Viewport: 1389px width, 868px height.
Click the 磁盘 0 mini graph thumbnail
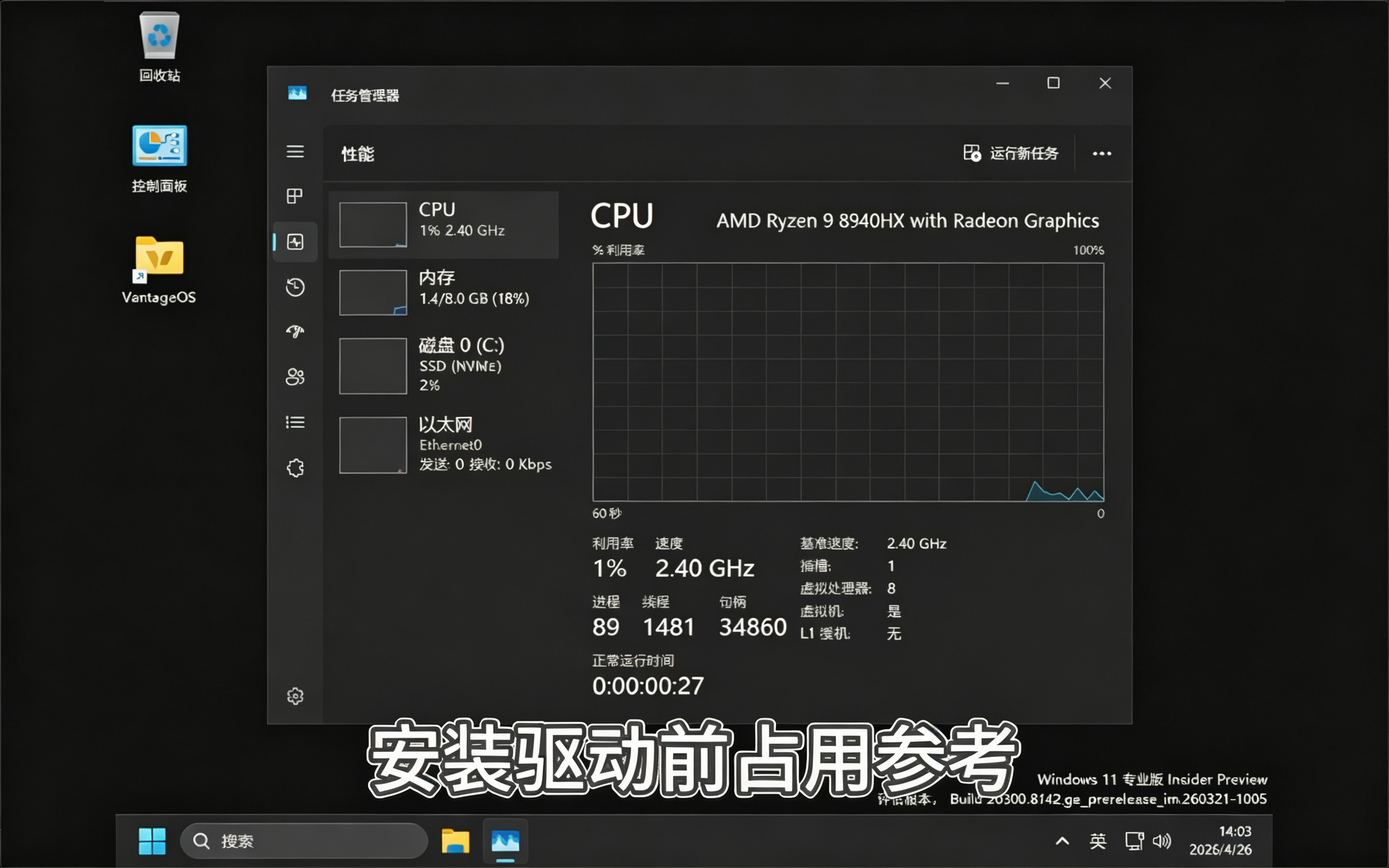tap(373, 366)
